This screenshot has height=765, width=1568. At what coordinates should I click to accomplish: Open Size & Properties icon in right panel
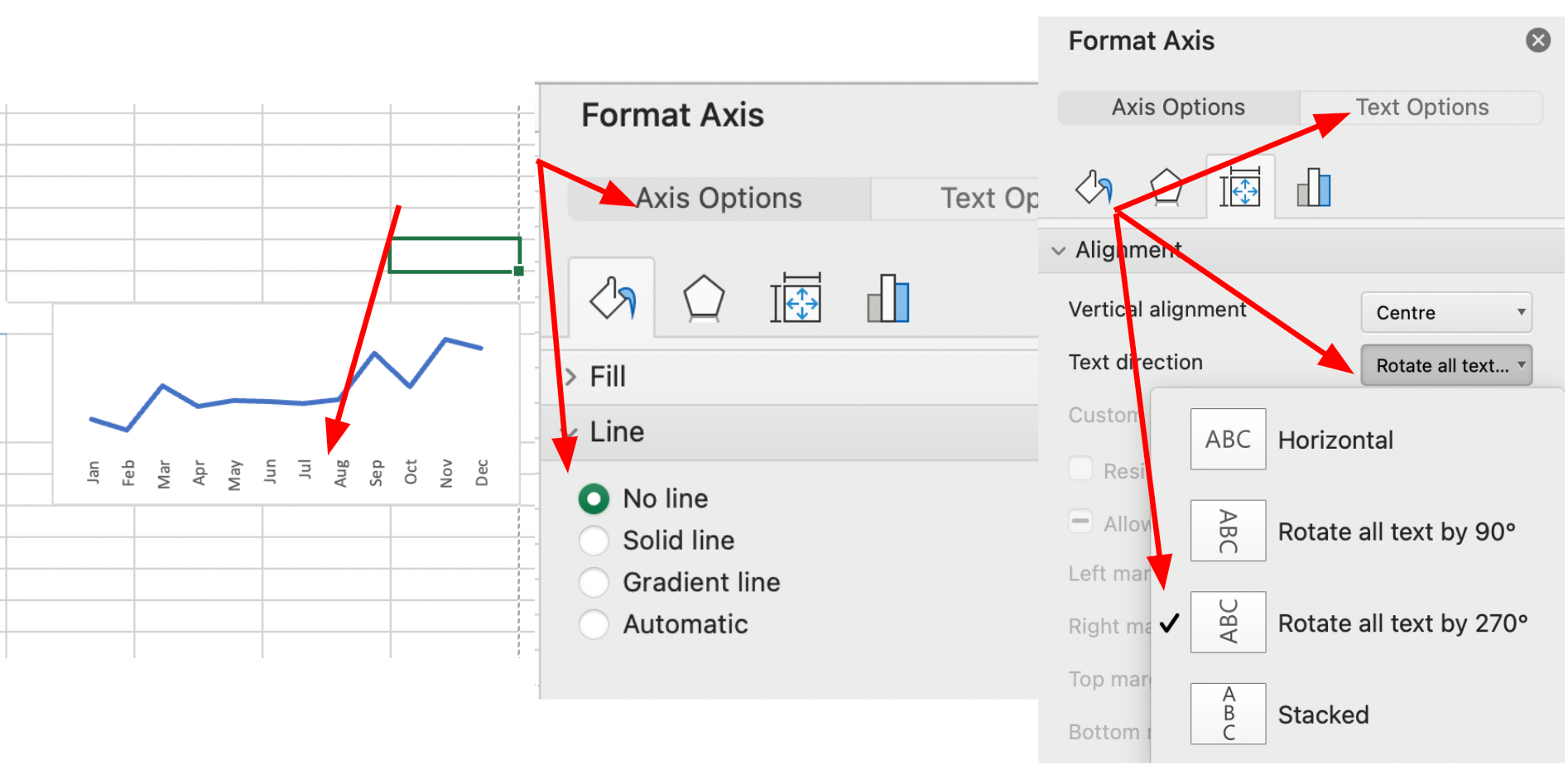(1240, 187)
